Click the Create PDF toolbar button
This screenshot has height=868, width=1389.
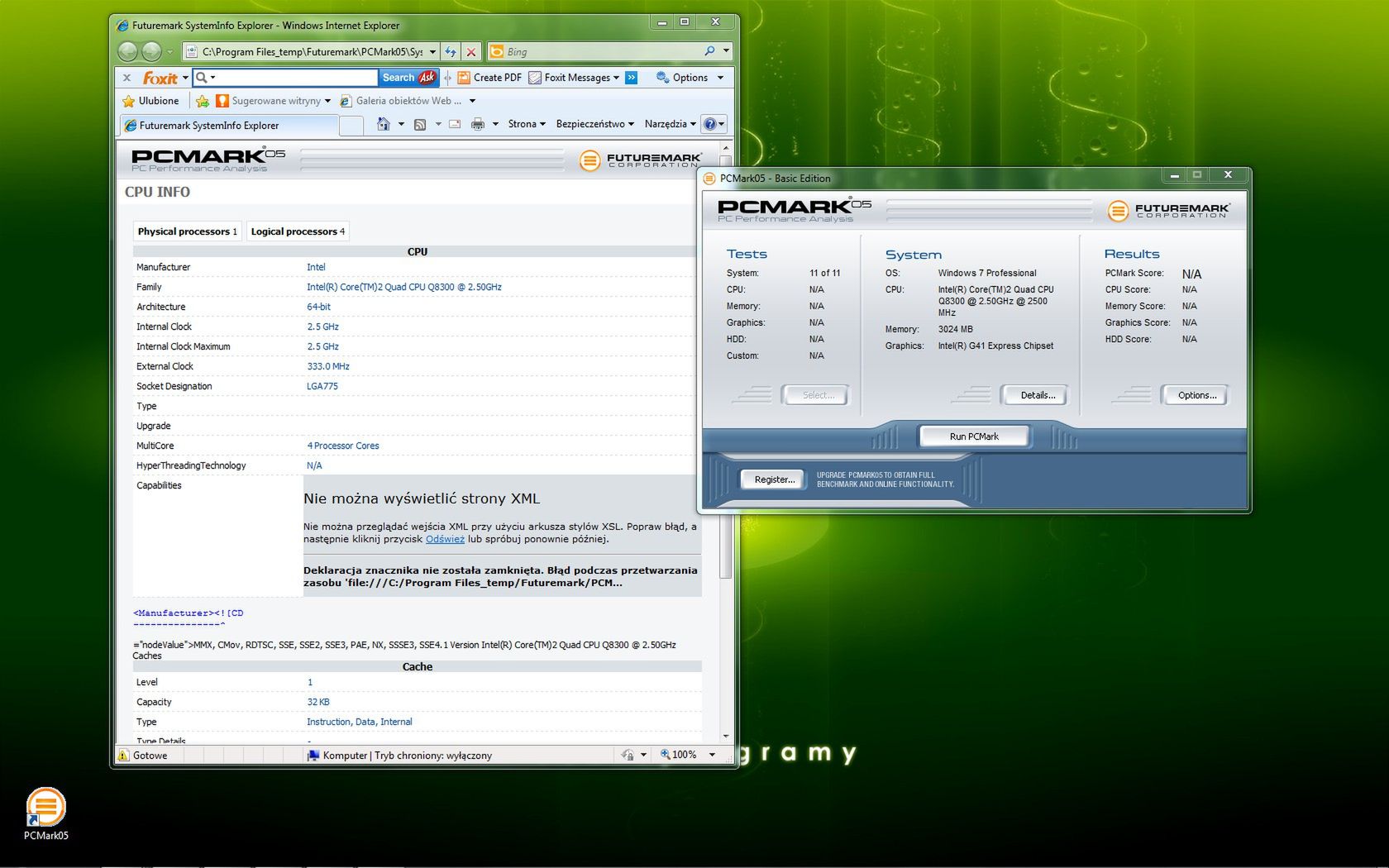(x=489, y=78)
